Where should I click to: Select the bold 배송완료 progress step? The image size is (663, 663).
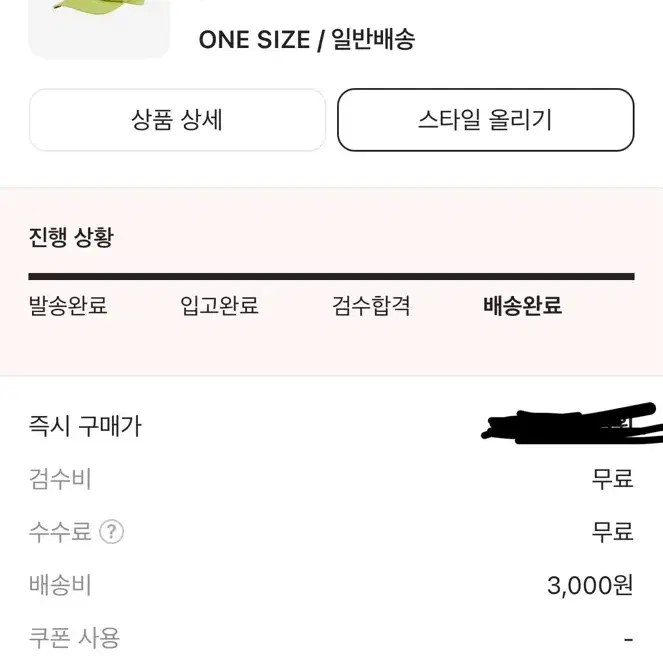click(522, 305)
